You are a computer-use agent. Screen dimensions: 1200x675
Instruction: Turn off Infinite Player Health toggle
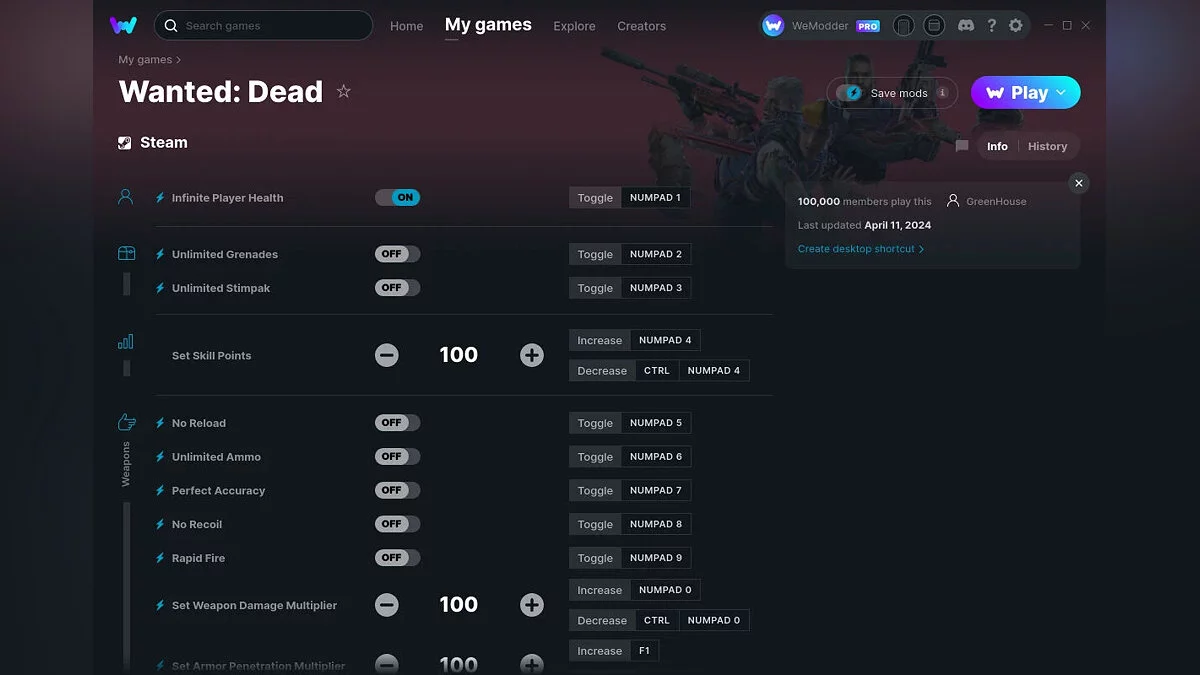coord(397,198)
